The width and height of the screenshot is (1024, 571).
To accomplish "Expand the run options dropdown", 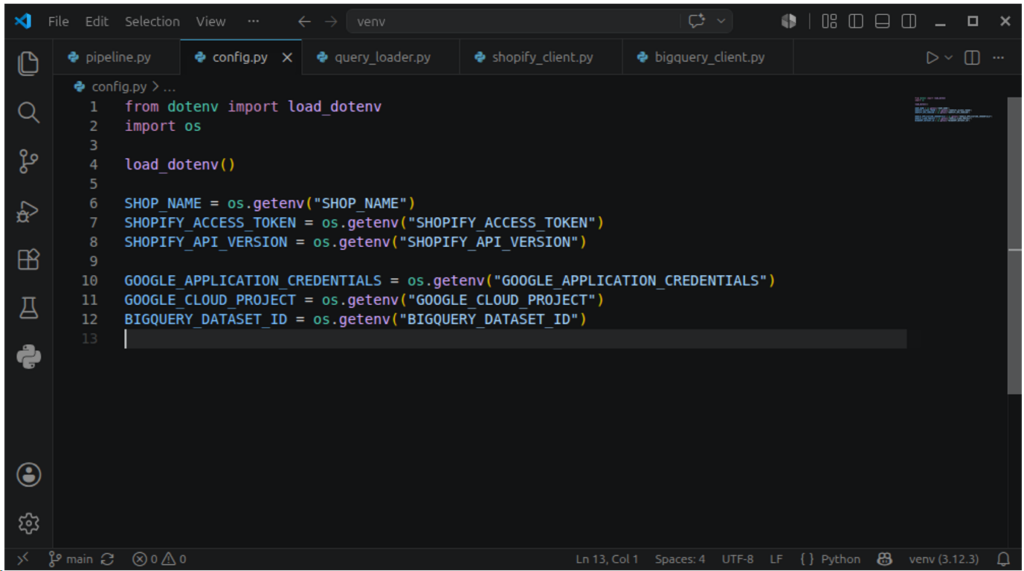I will click(x=949, y=57).
